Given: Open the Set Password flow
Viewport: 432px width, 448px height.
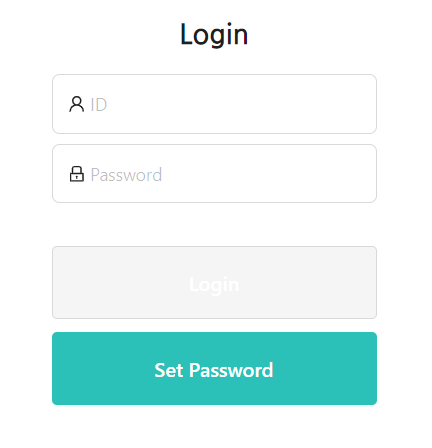Looking at the screenshot, I should point(214,368).
